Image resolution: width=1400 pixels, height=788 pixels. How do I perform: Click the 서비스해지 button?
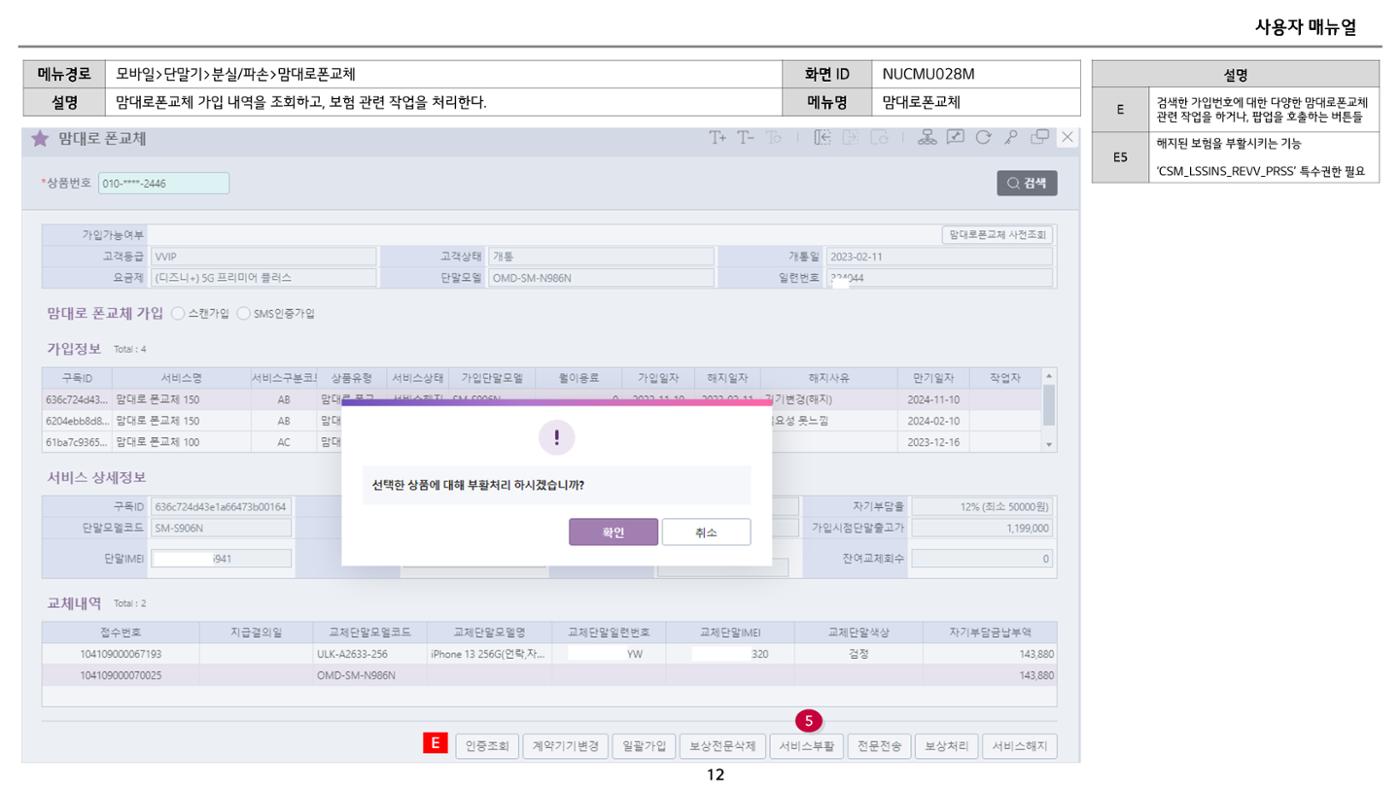(x=1019, y=745)
